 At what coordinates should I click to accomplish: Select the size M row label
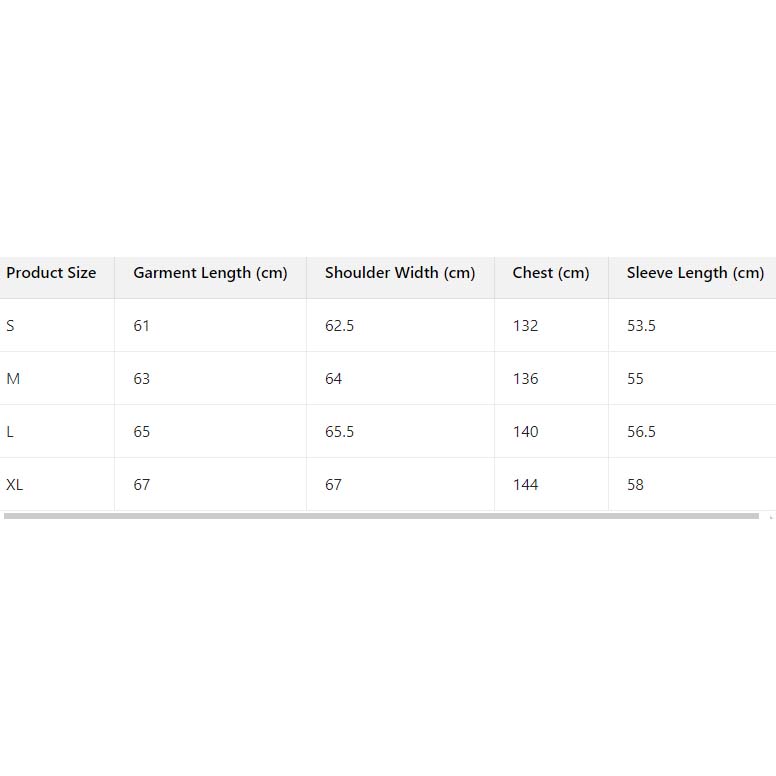click(x=13, y=379)
